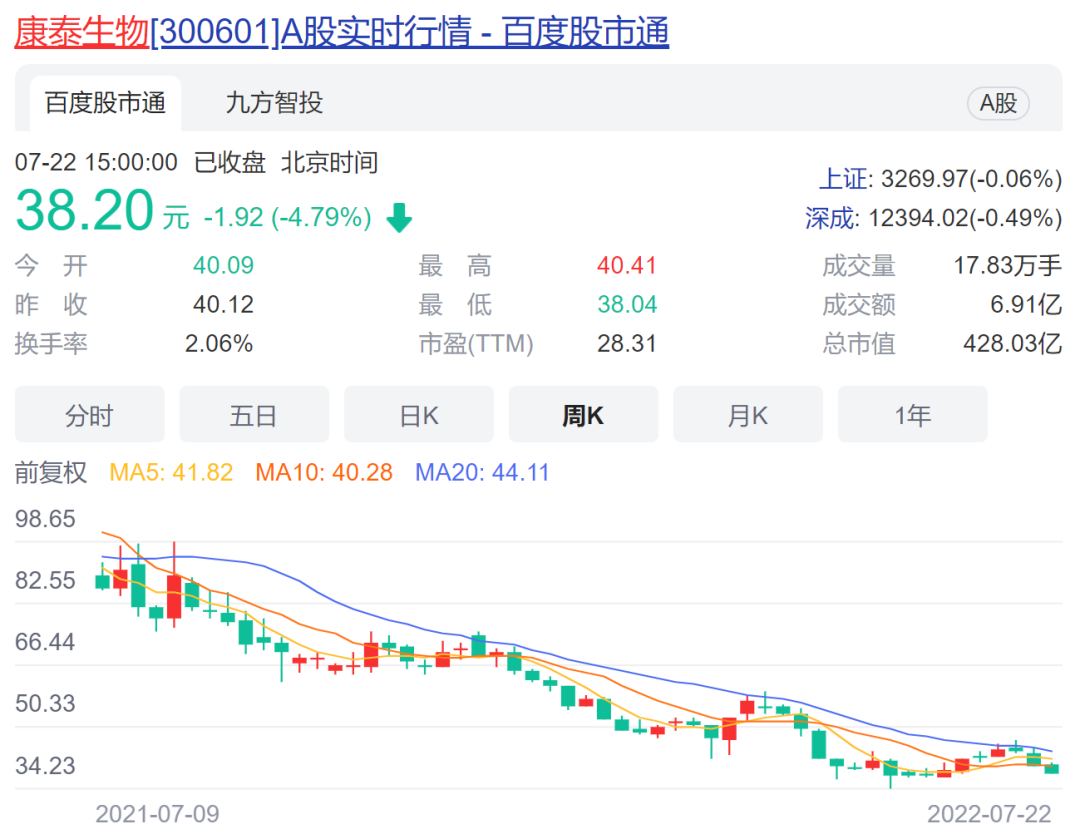Screen dimensions: 1080x834
Task: Click the A股 badge button
Action: pyautogui.click(x=997, y=103)
